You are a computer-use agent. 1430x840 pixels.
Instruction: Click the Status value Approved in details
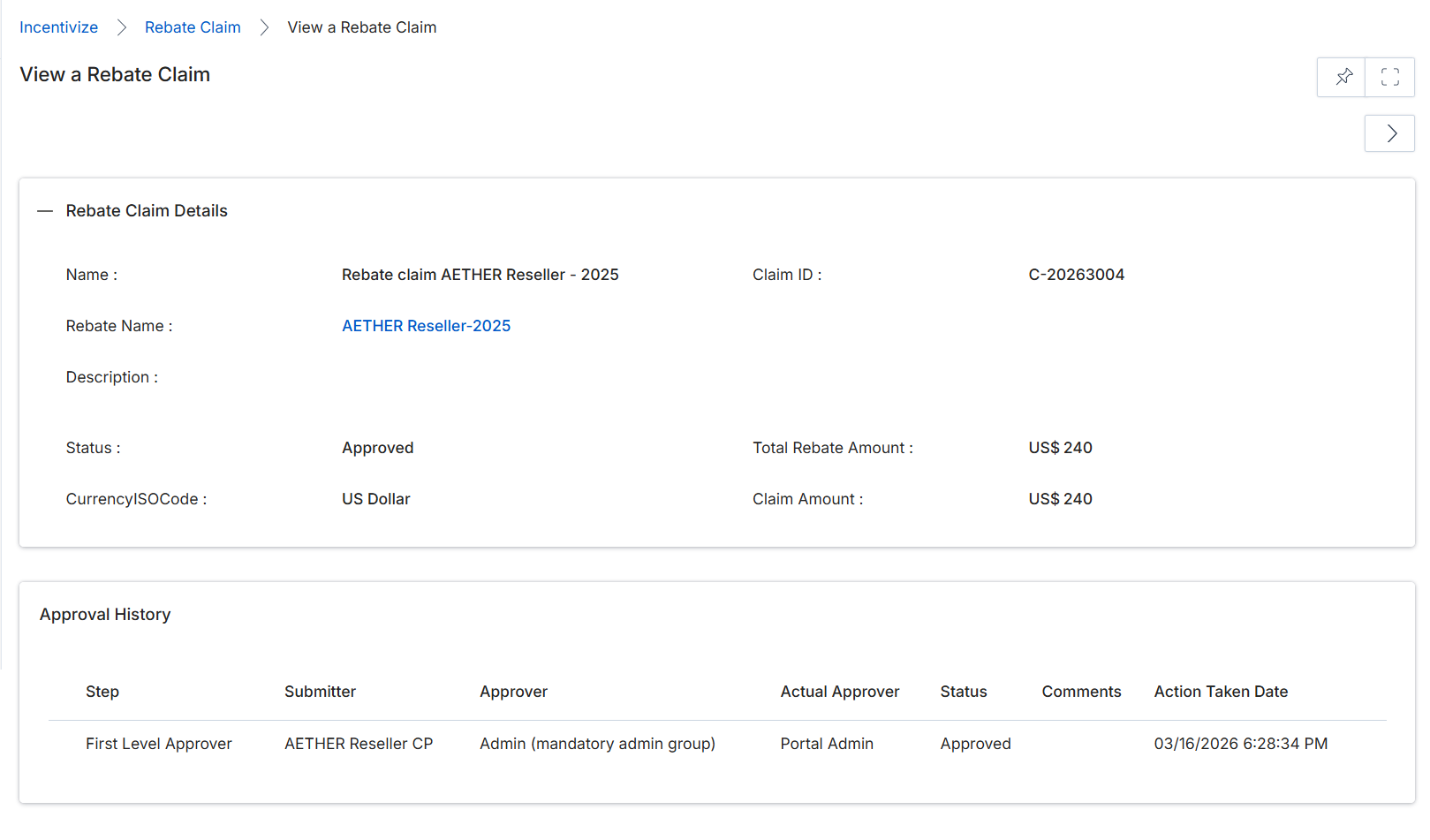[378, 448]
